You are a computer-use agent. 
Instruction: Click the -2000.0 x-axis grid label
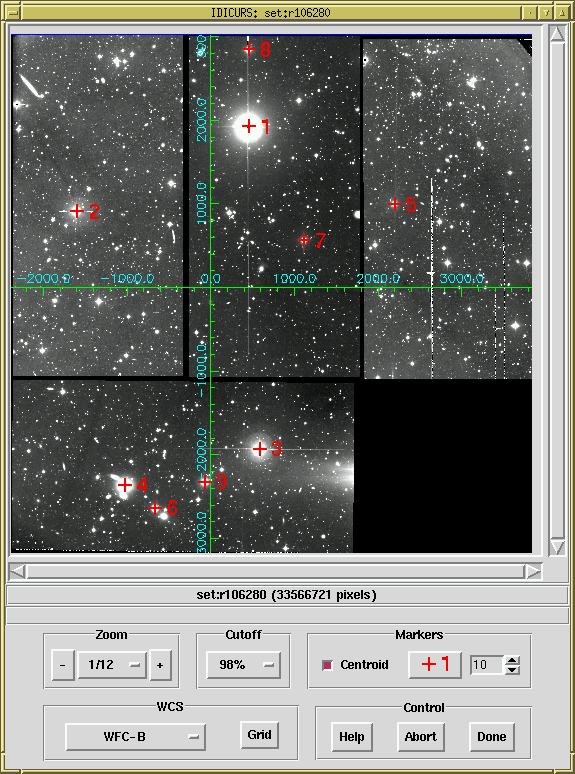point(43,279)
